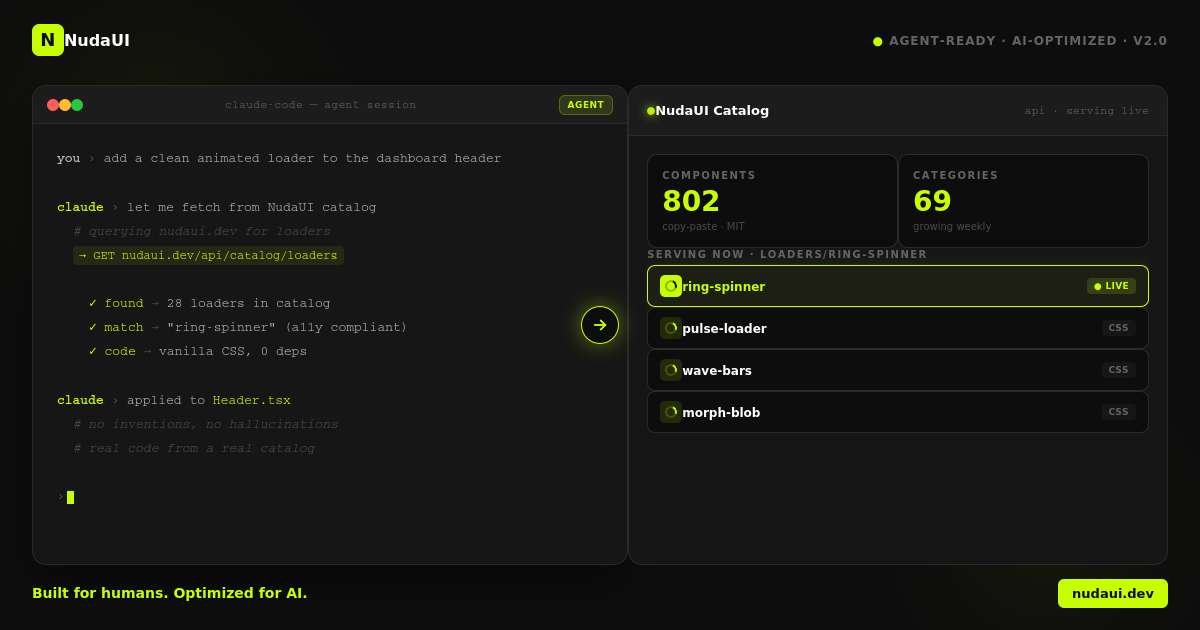Click the green maximize dot in terminal
1200x630 pixels.
(77, 105)
